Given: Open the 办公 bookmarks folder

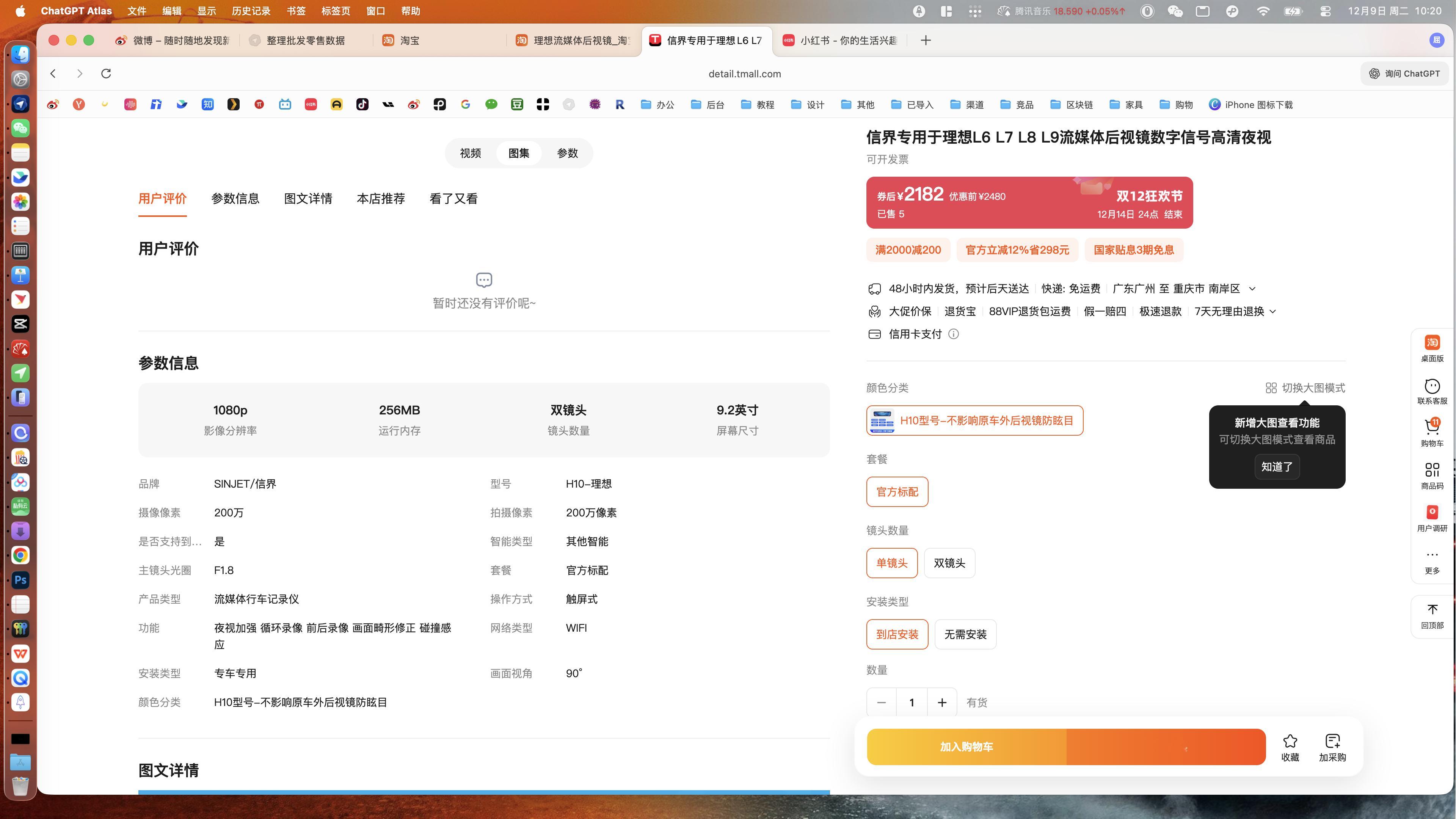Looking at the screenshot, I should click(657, 105).
